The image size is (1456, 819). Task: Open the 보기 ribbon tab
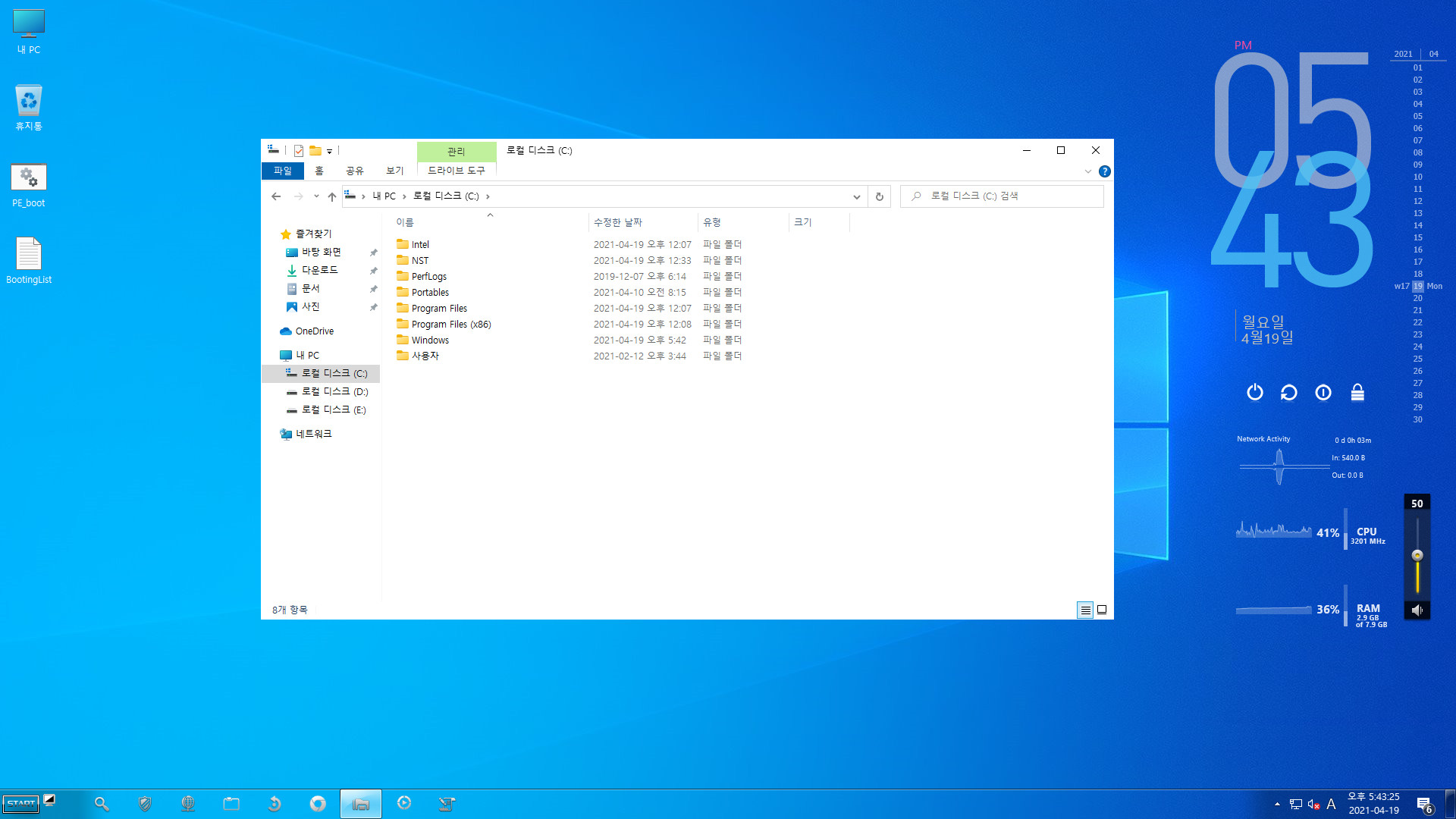[x=395, y=171]
